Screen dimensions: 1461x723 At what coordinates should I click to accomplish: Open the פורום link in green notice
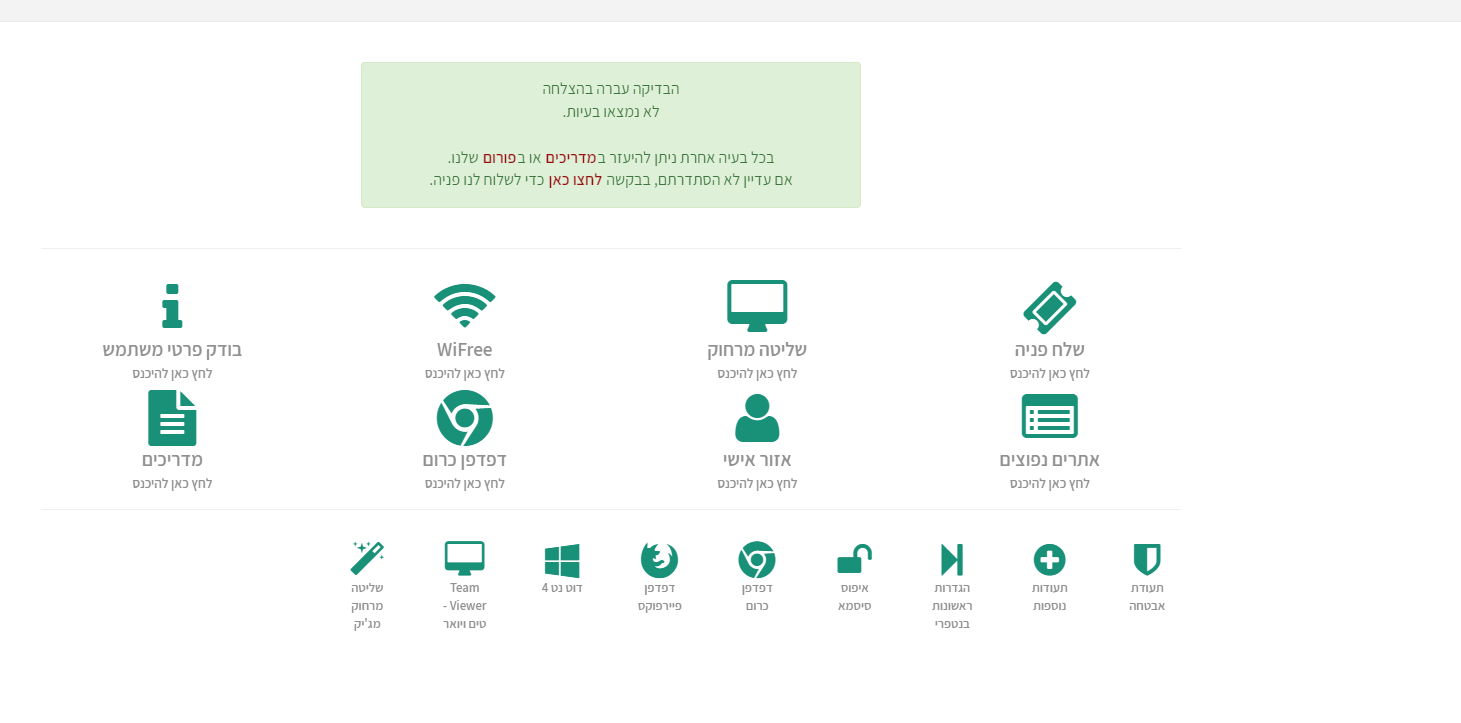pos(500,158)
